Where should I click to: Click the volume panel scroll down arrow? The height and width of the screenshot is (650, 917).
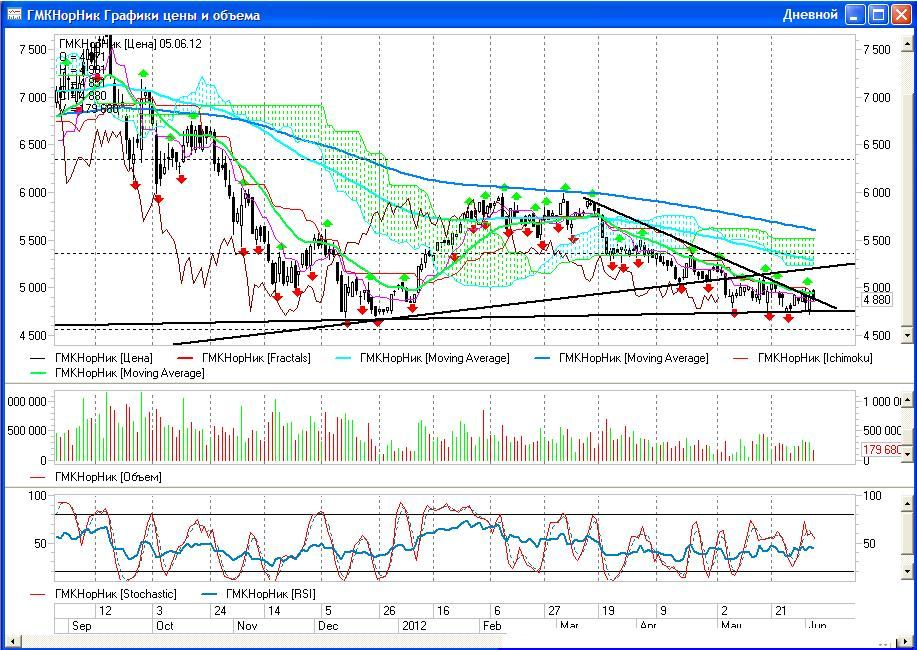click(908, 453)
